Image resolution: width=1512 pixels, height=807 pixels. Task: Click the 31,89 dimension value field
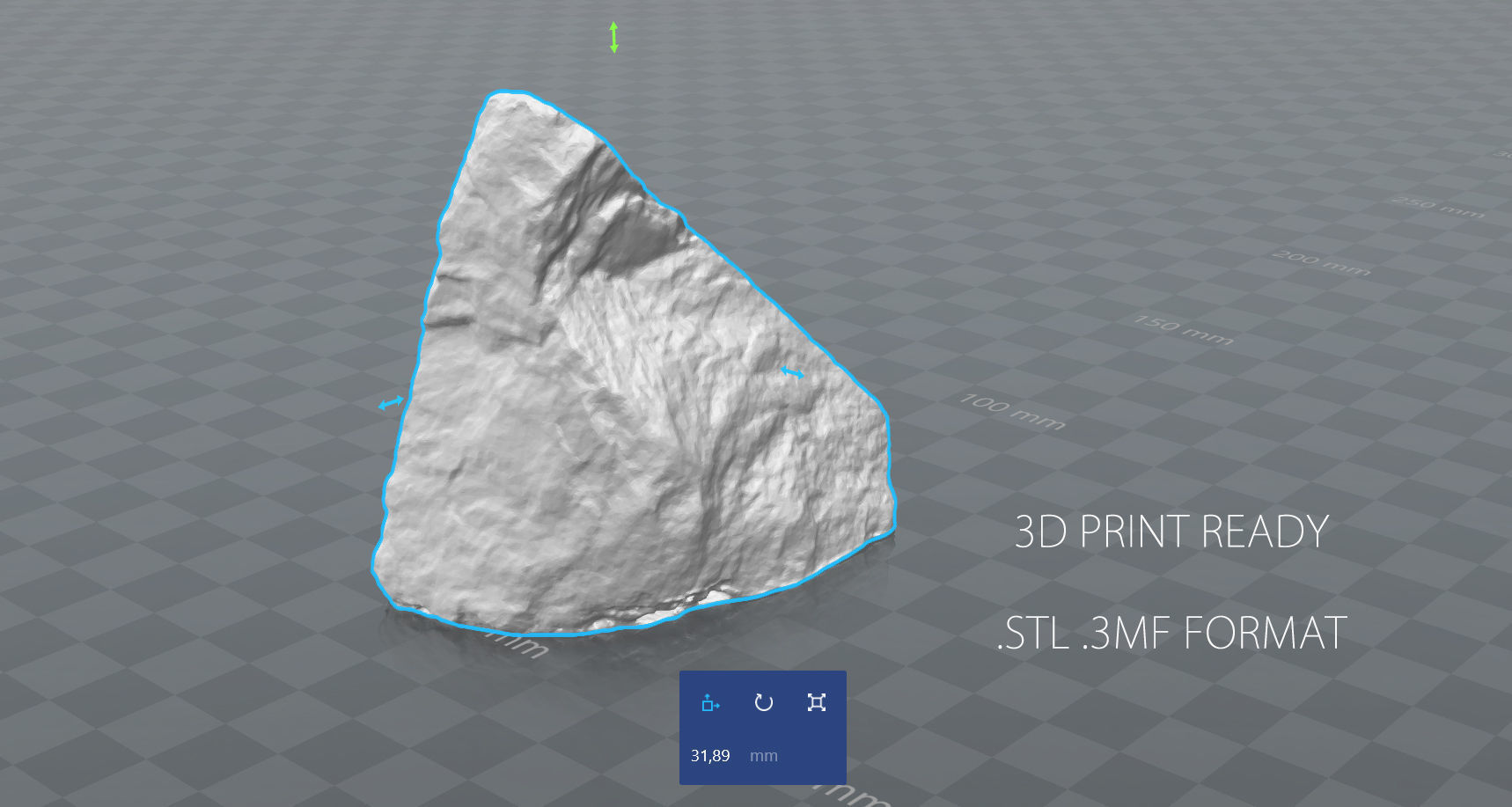pyautogui.click(x=710, y=755)
